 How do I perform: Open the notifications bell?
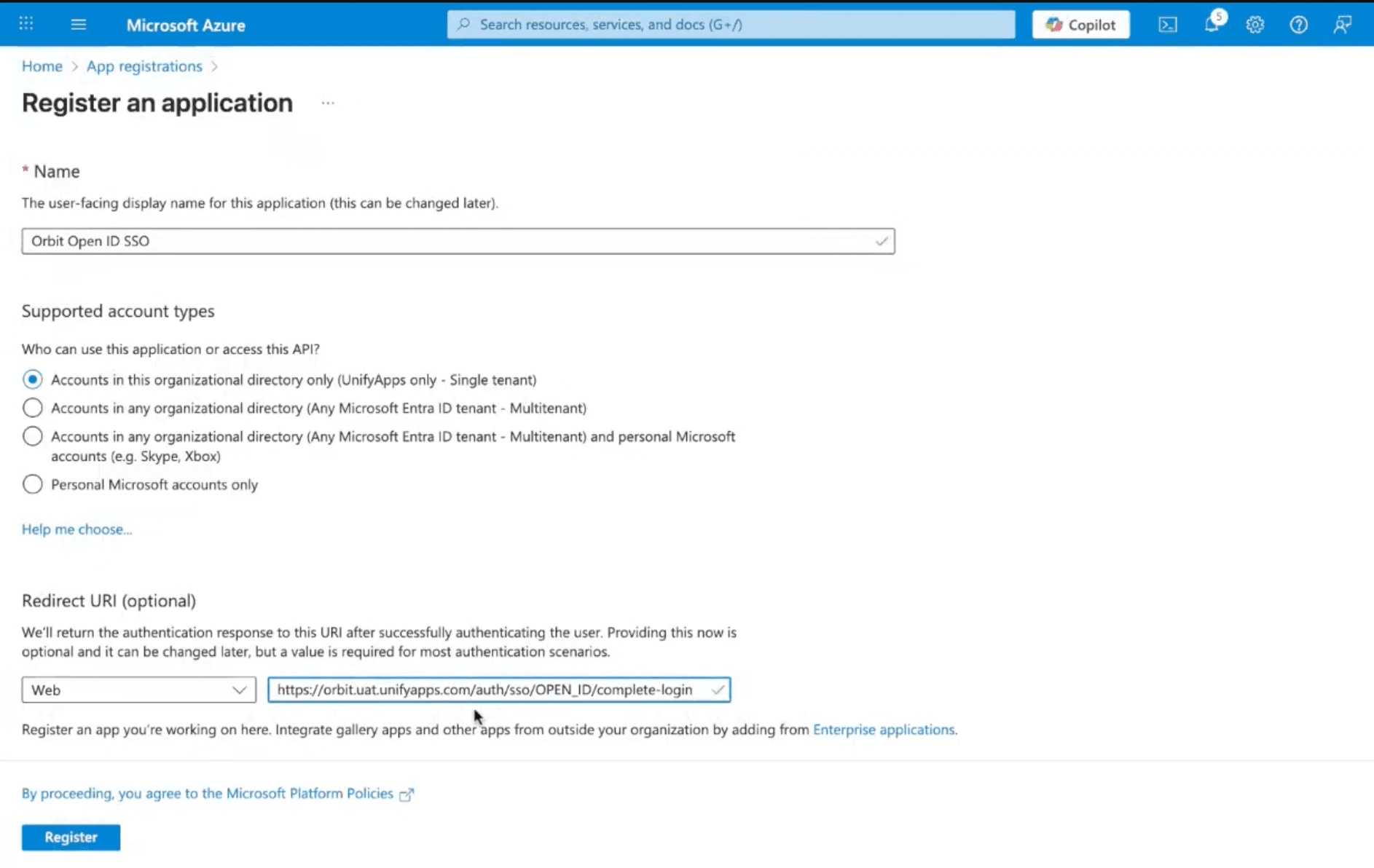[x=1212, y=24]
